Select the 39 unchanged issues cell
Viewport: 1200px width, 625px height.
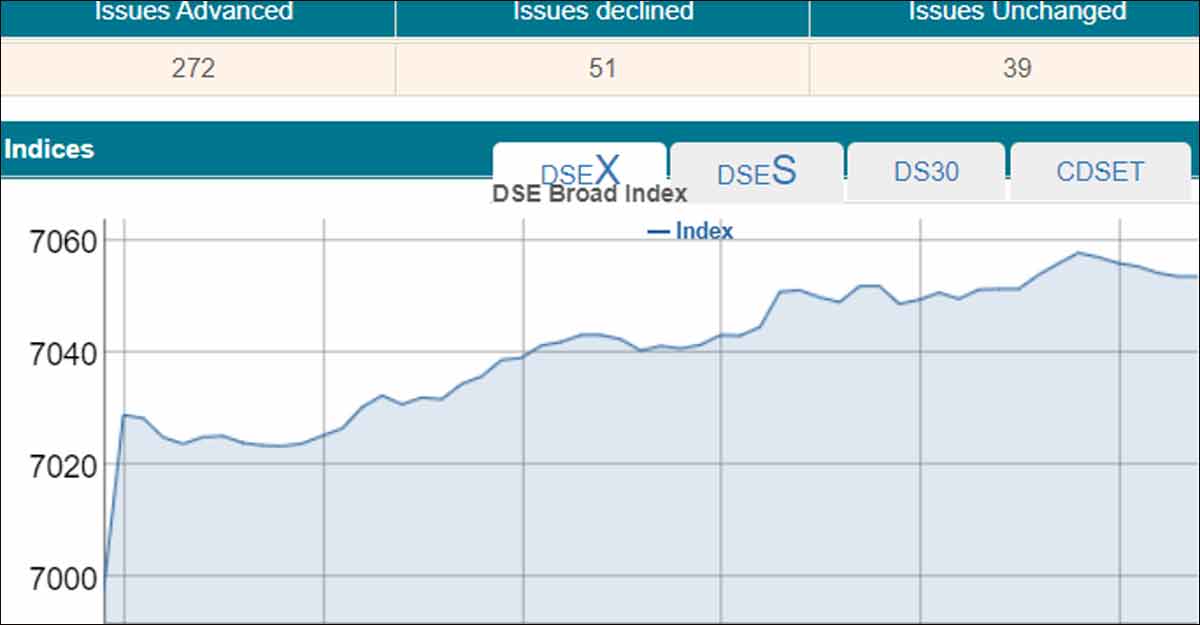[1017, 69]
